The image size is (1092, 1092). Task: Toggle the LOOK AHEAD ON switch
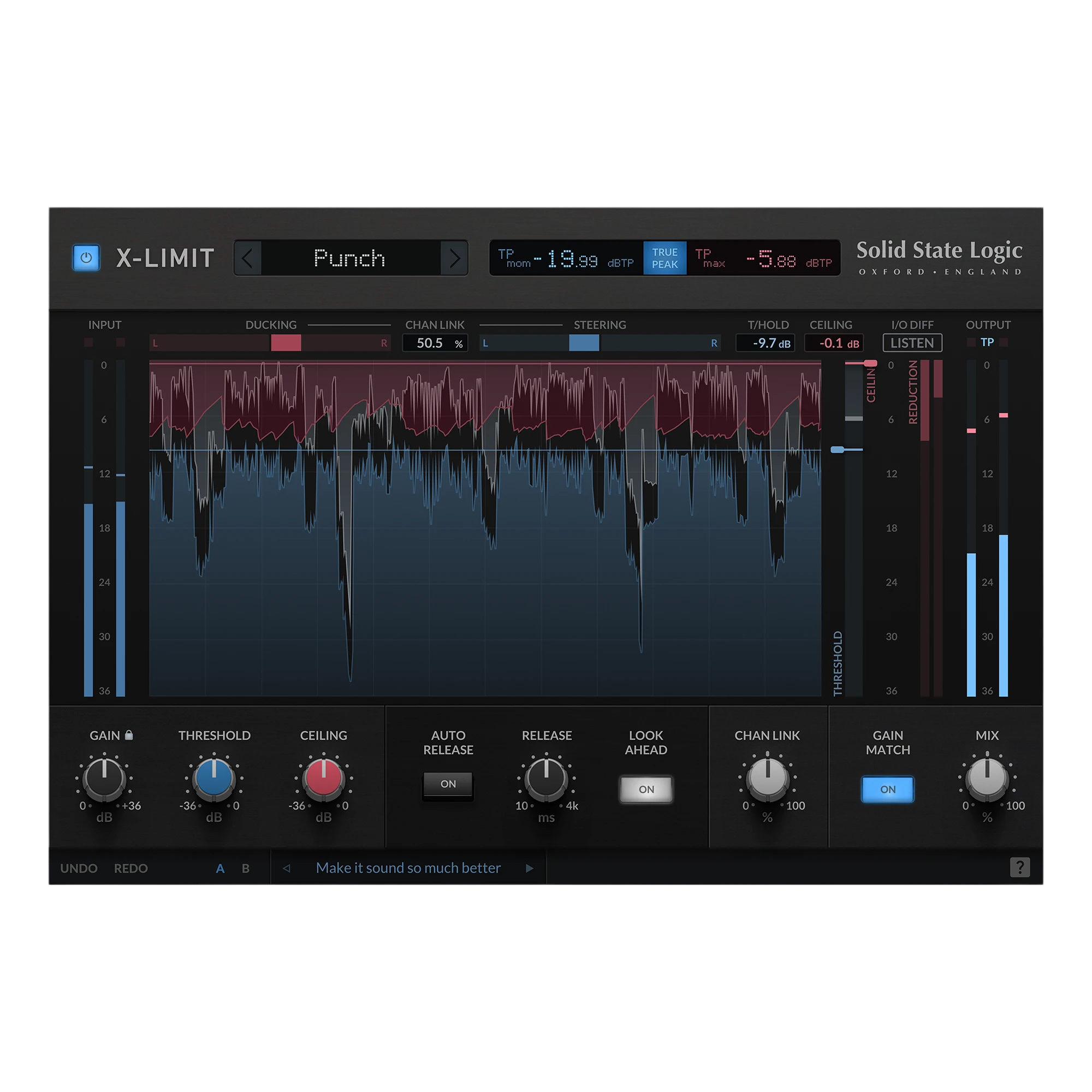click(x=646, y=789)
